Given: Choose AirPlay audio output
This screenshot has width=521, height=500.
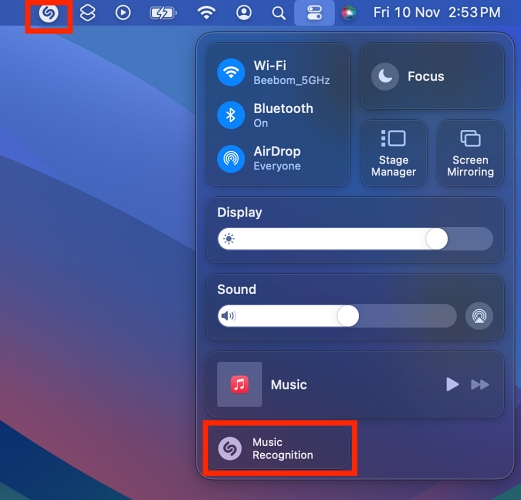Looking at the screenshot, I should pos(479,316).
